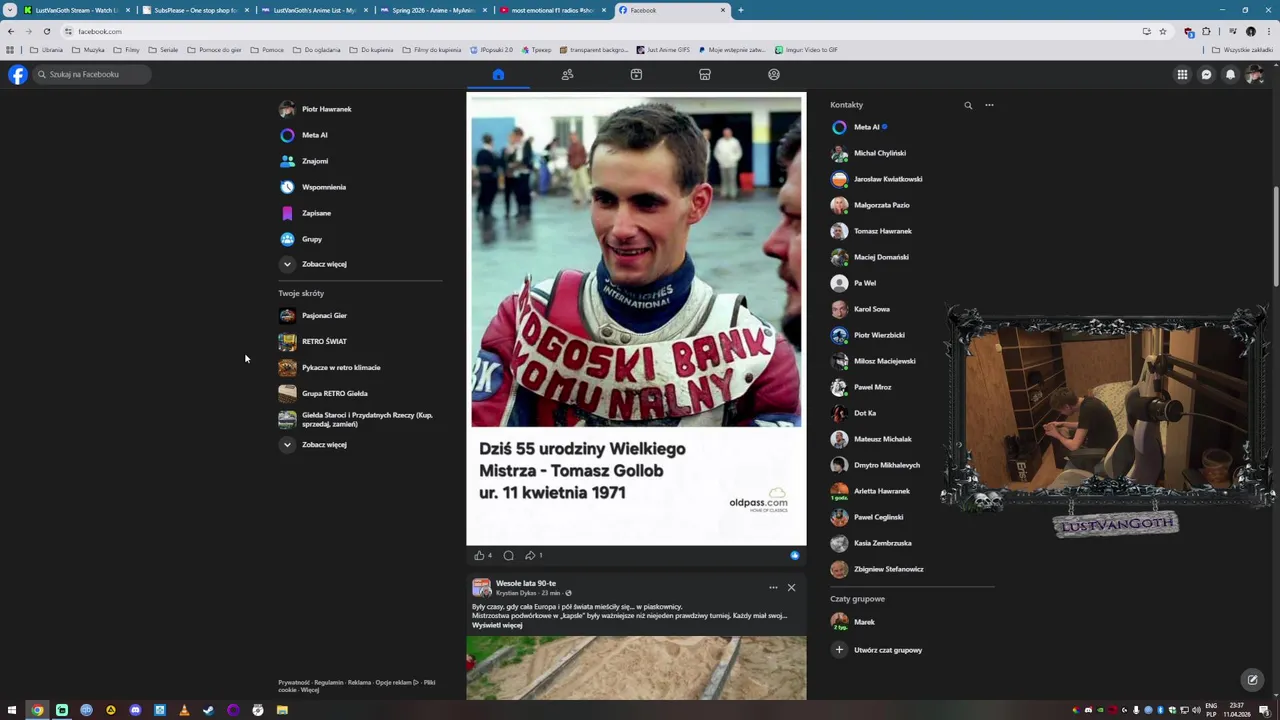Open the Watch video icon in top navigation
Viewport: 1280px width, 720px height.
pyautogui.click(x=636, y=74)
